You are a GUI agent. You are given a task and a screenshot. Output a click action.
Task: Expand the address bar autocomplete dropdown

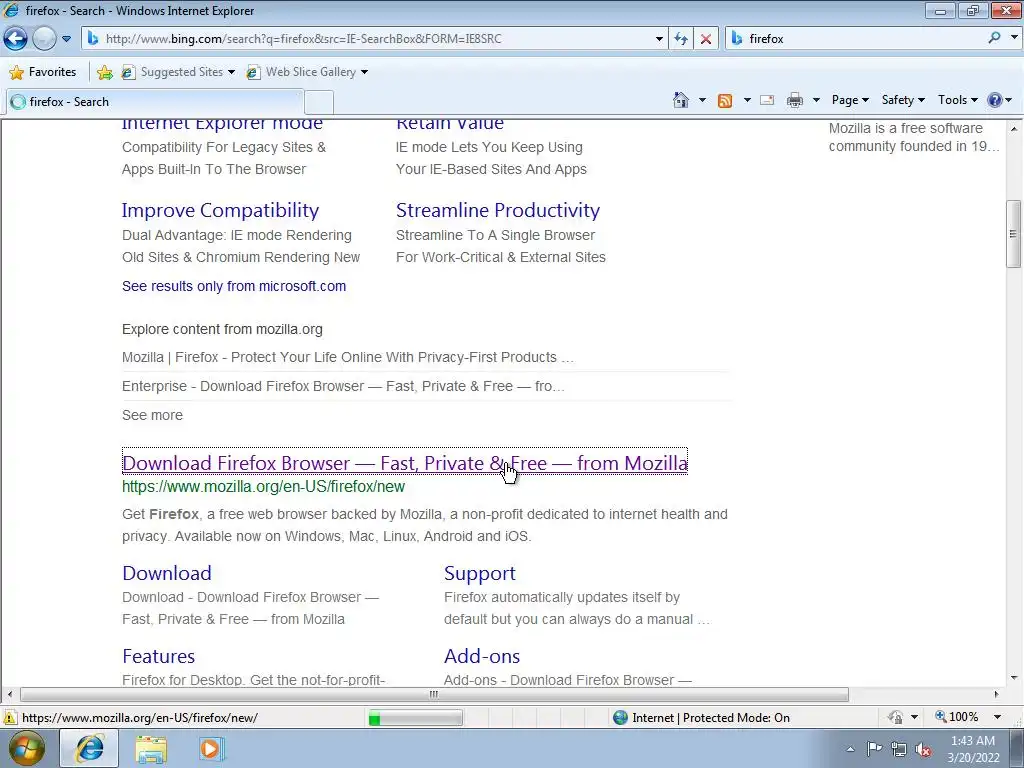(659, 39)
